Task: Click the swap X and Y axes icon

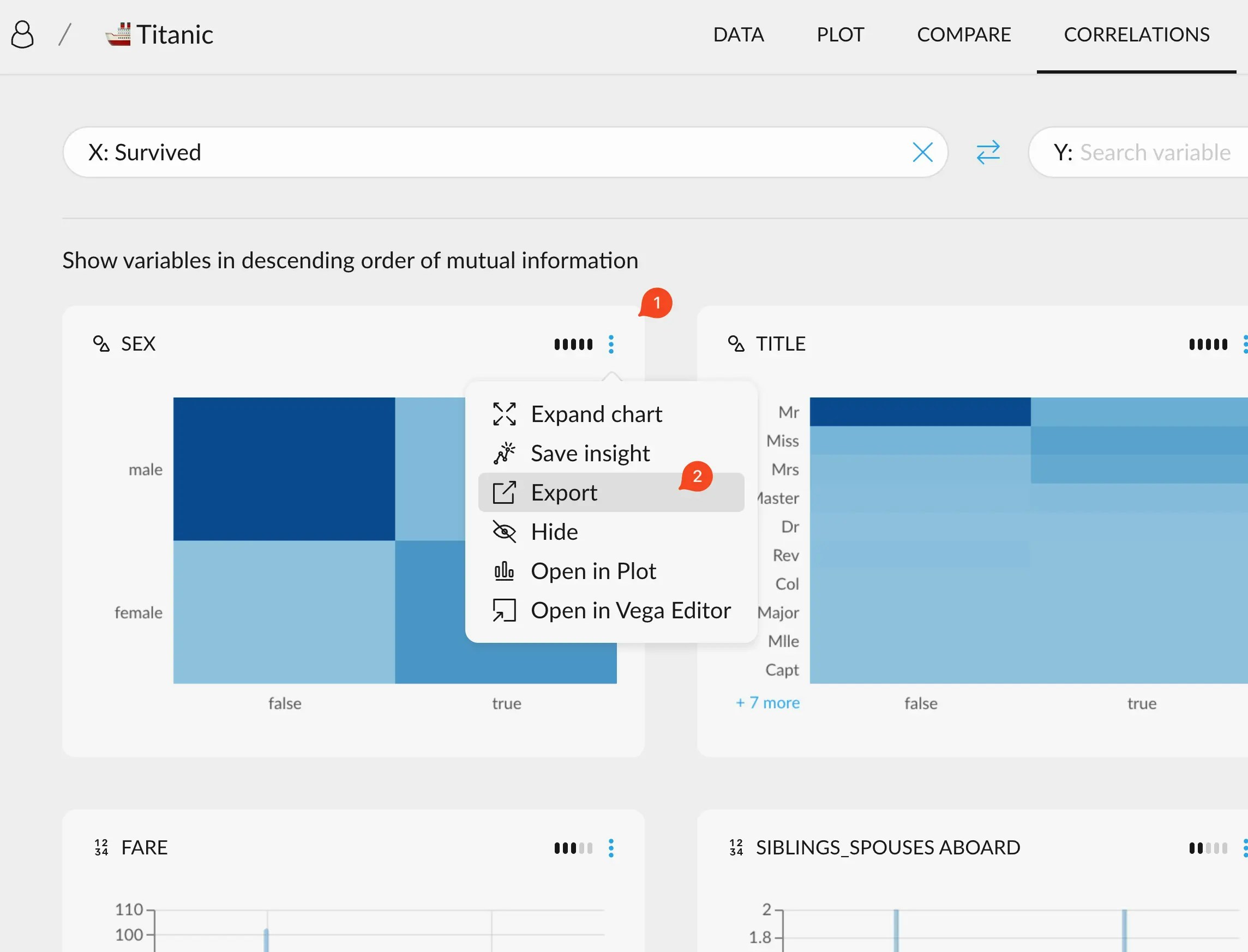Action: [x=987, y=152]
